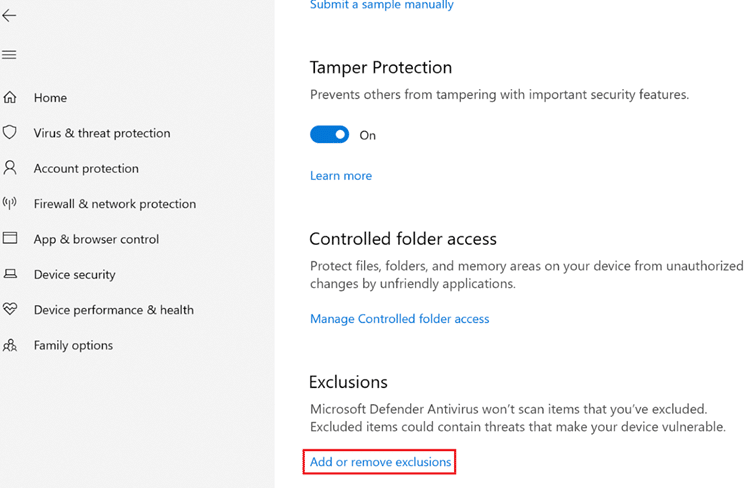
Task: Click the Family options people icon
Action: [10, 345]
